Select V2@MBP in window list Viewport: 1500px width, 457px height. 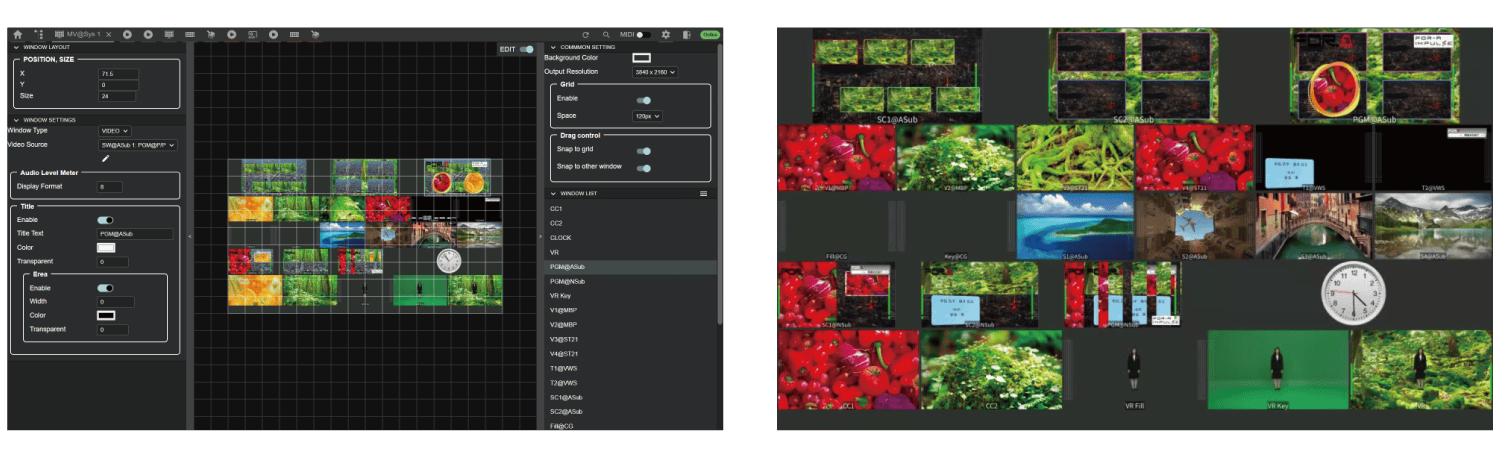coord(631,325)
